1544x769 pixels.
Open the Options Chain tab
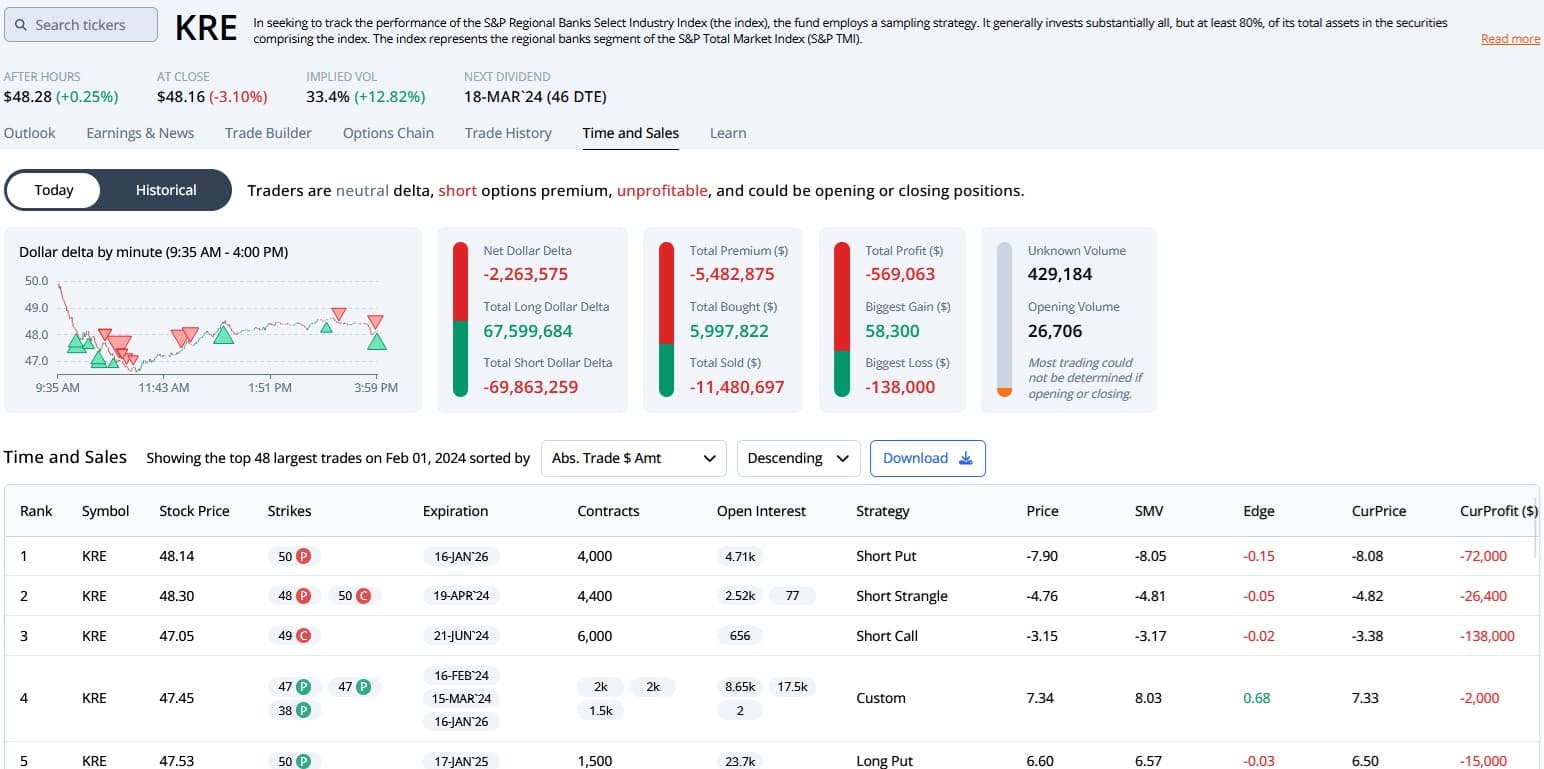coord(388,133)
